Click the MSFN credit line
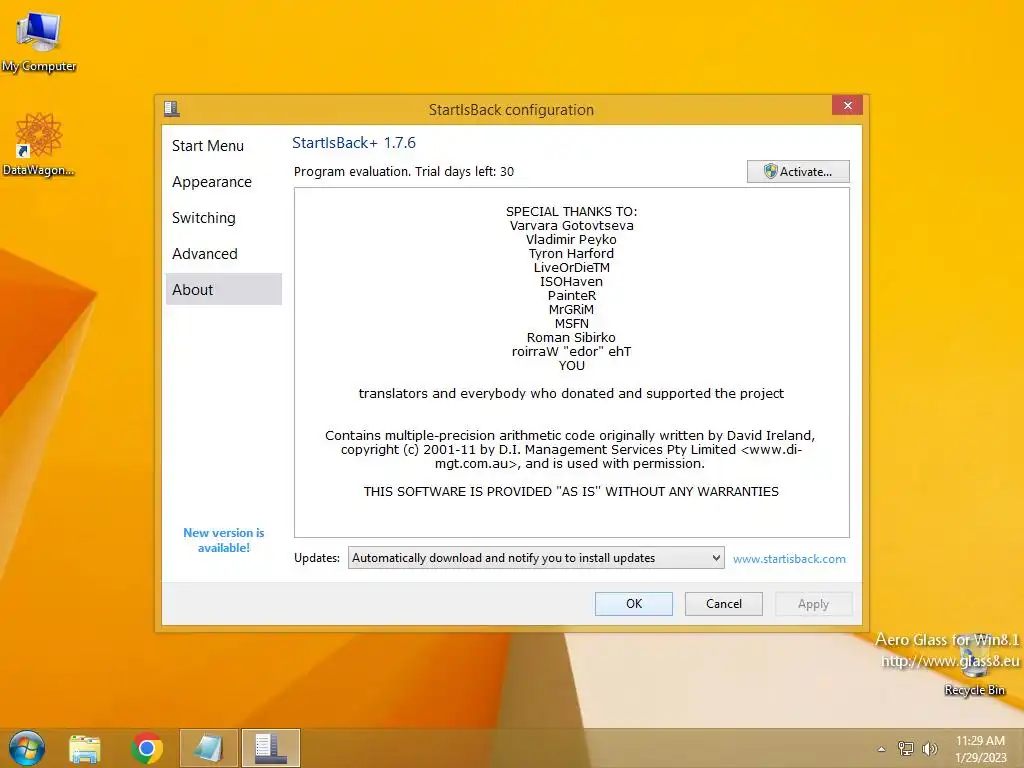Image resolution: width=1024 pixels, height=768 pixels. 571,323
